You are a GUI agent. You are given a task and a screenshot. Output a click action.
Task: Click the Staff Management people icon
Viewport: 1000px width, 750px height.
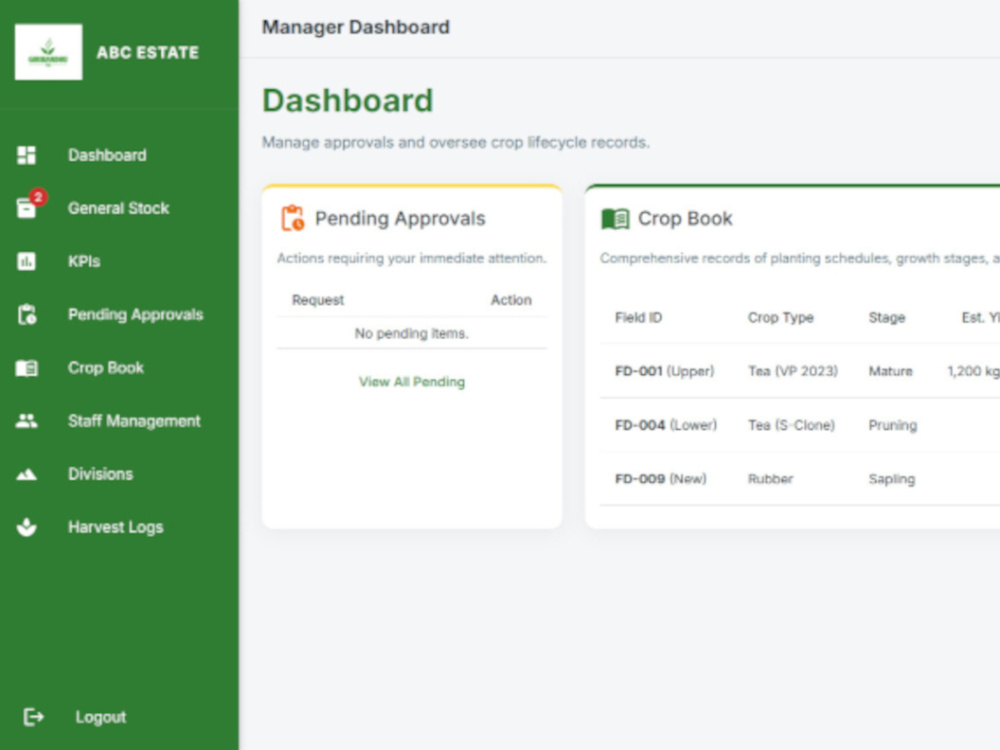pyautogui.click(x=27, y=421)
